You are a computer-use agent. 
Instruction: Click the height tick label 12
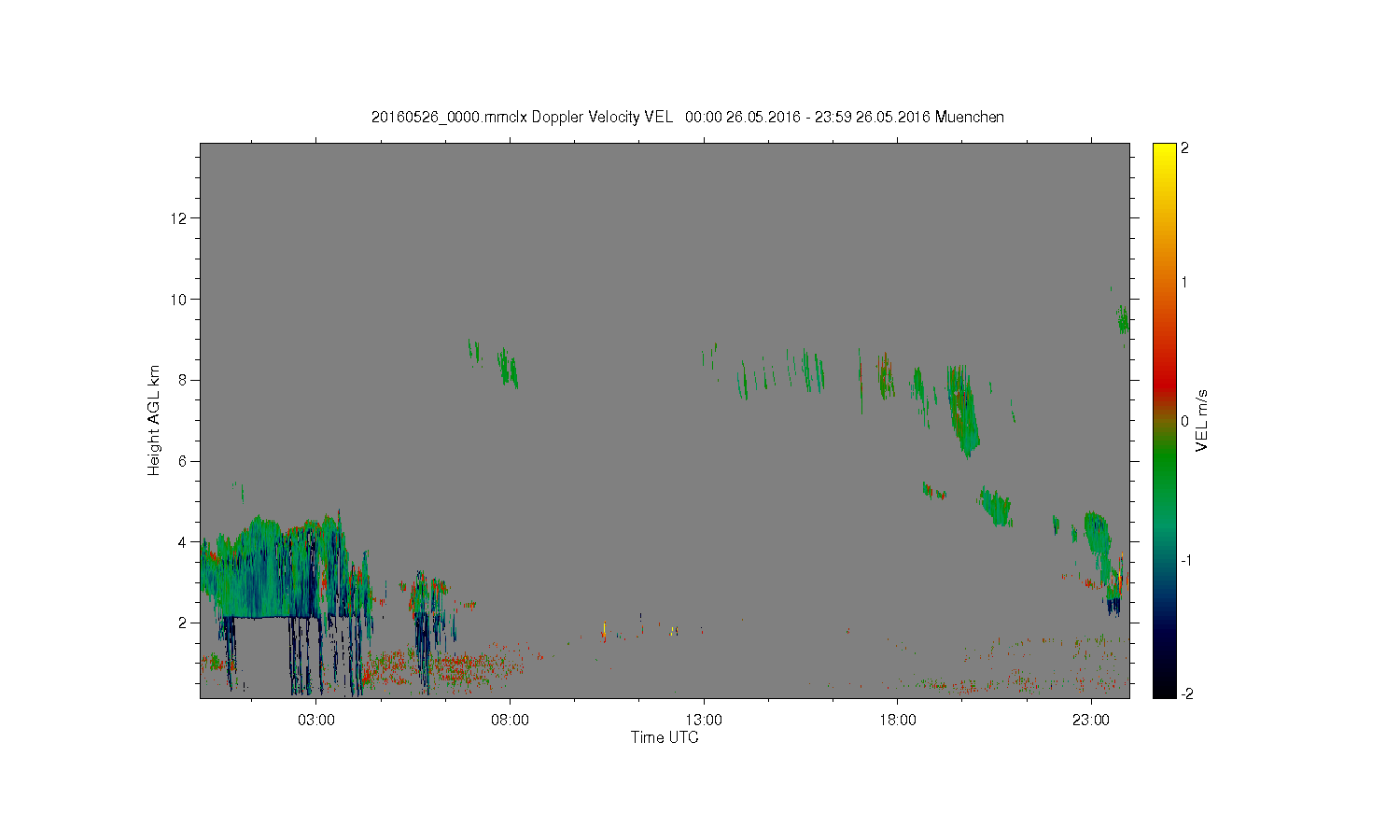pos(179,218)
